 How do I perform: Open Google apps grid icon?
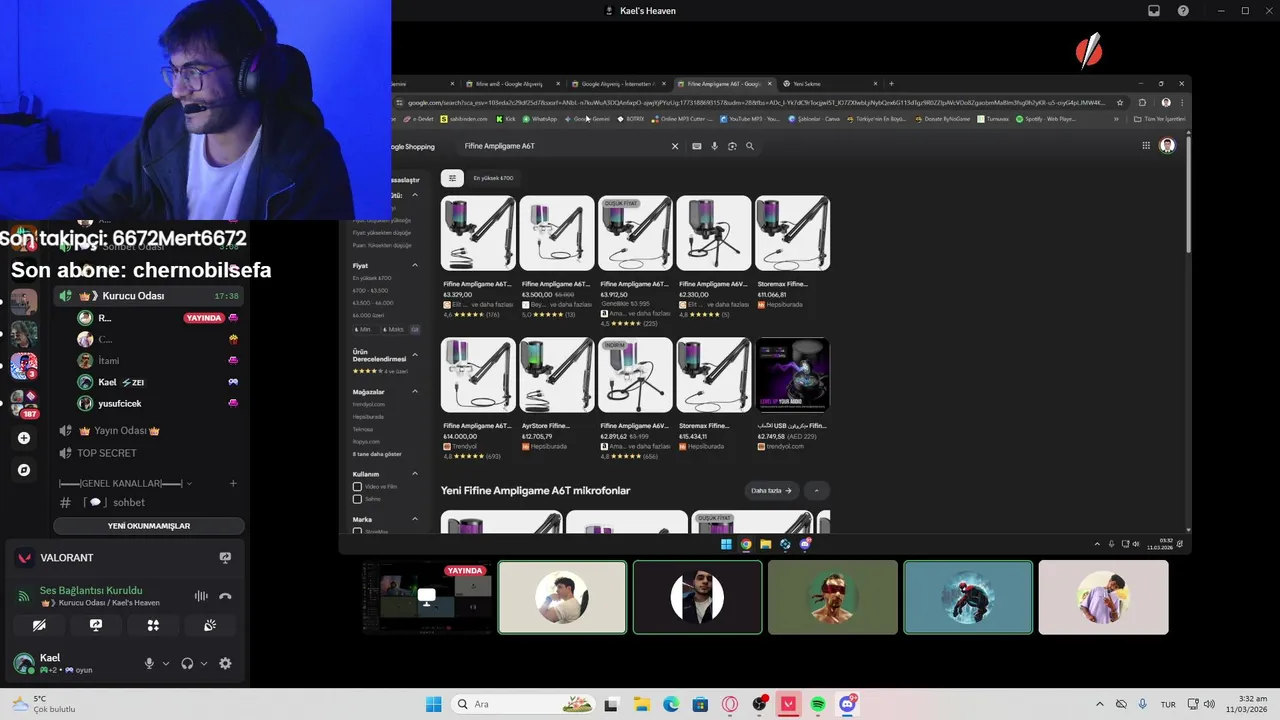(x=1146, y=146)
